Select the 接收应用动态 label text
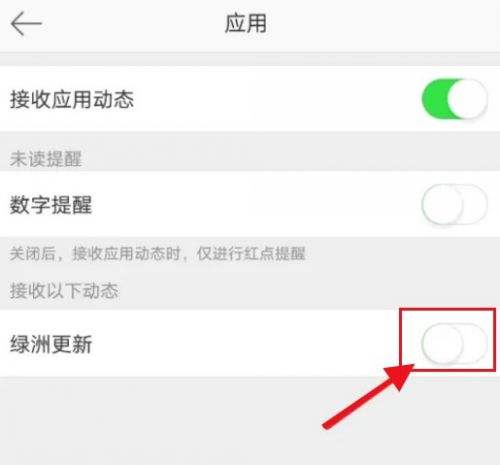The image size is (500, 465). [72, 99]
